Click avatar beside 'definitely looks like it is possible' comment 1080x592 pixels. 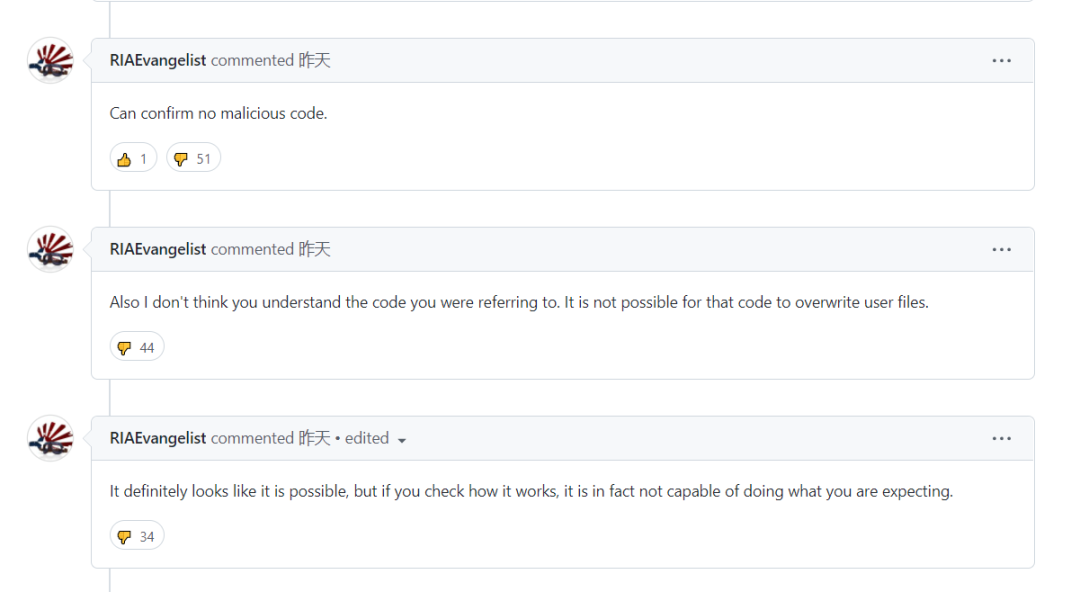tap(50, 438)
